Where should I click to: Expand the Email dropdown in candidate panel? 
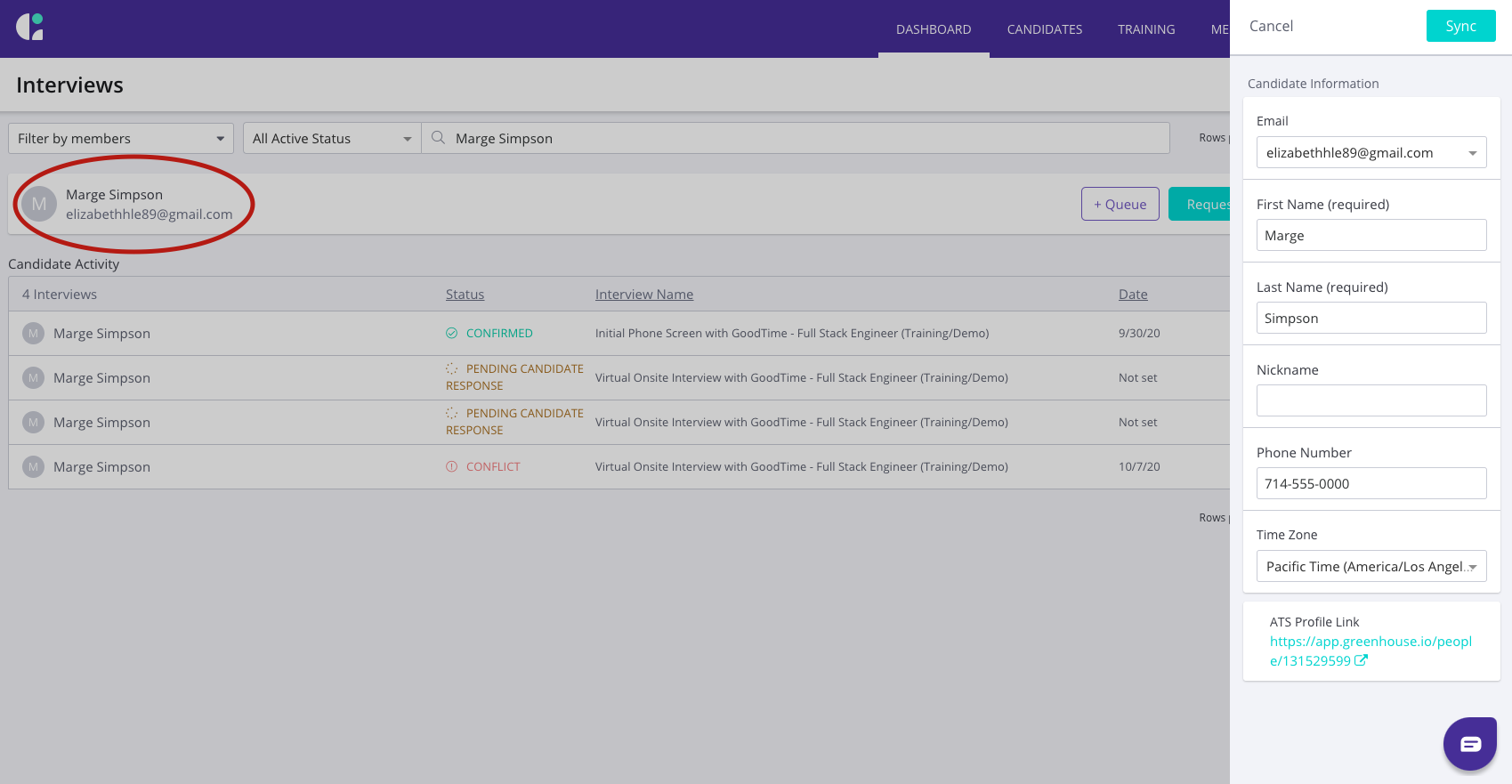[1472, 153]
